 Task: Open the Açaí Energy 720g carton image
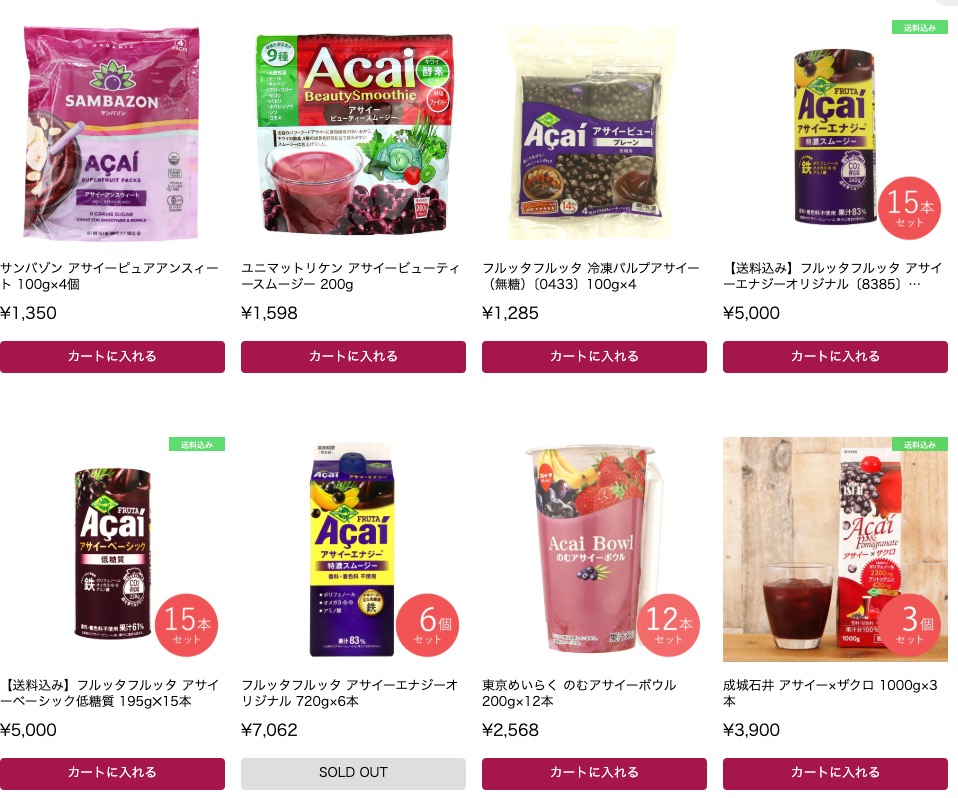click(353, 549)
